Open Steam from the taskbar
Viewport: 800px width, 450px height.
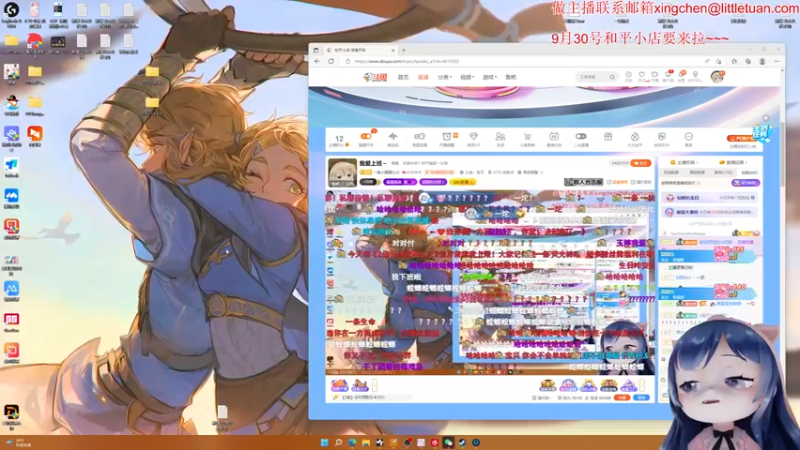click(462, 442)
